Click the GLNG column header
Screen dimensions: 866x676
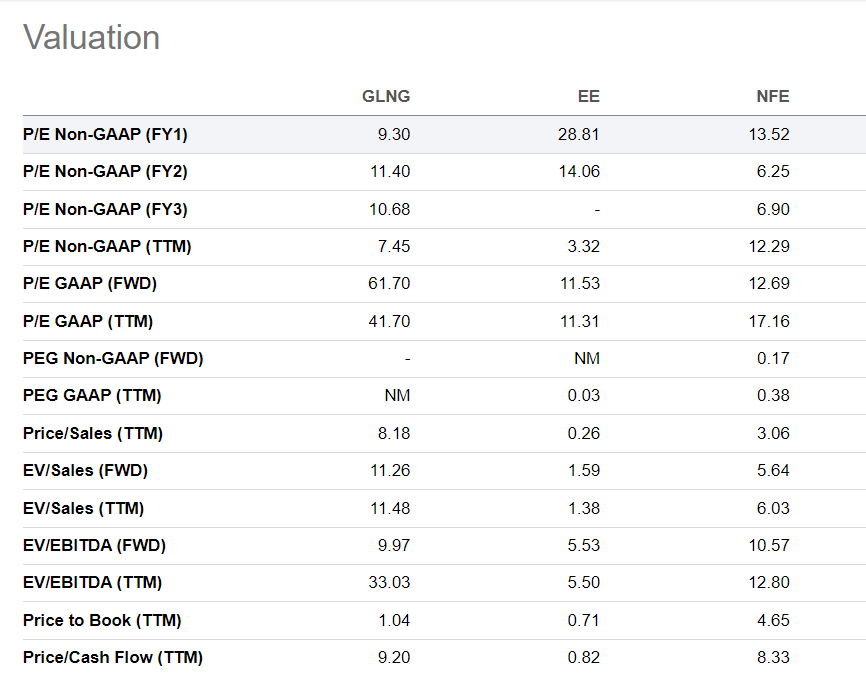[x=385, y=97]
